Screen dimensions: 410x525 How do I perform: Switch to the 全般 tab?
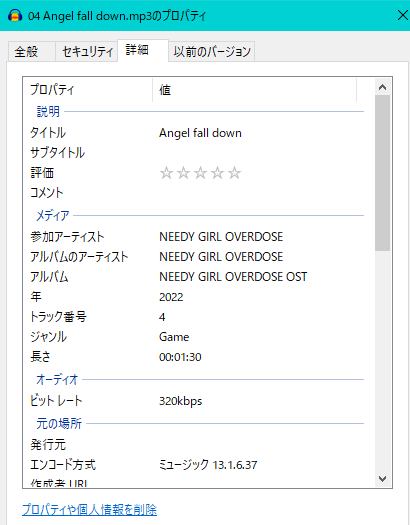point(31,52)
